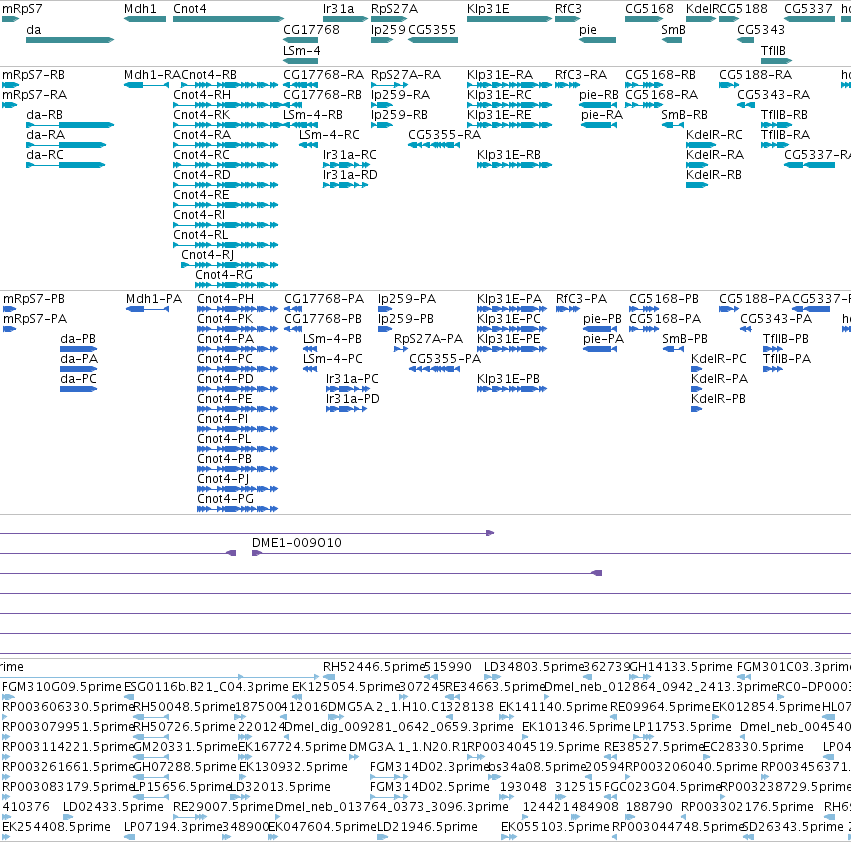Image resolution: width=851 pixels, height=842 pixels.
Task: Click the SmB-RB transcript label
Action: tap(684, 115)
